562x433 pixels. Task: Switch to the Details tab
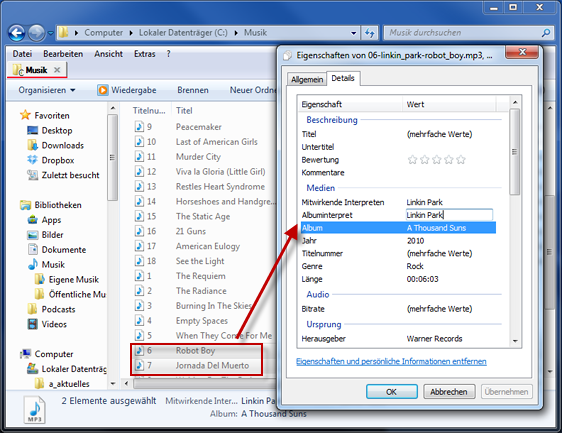(x=343, y=78)
